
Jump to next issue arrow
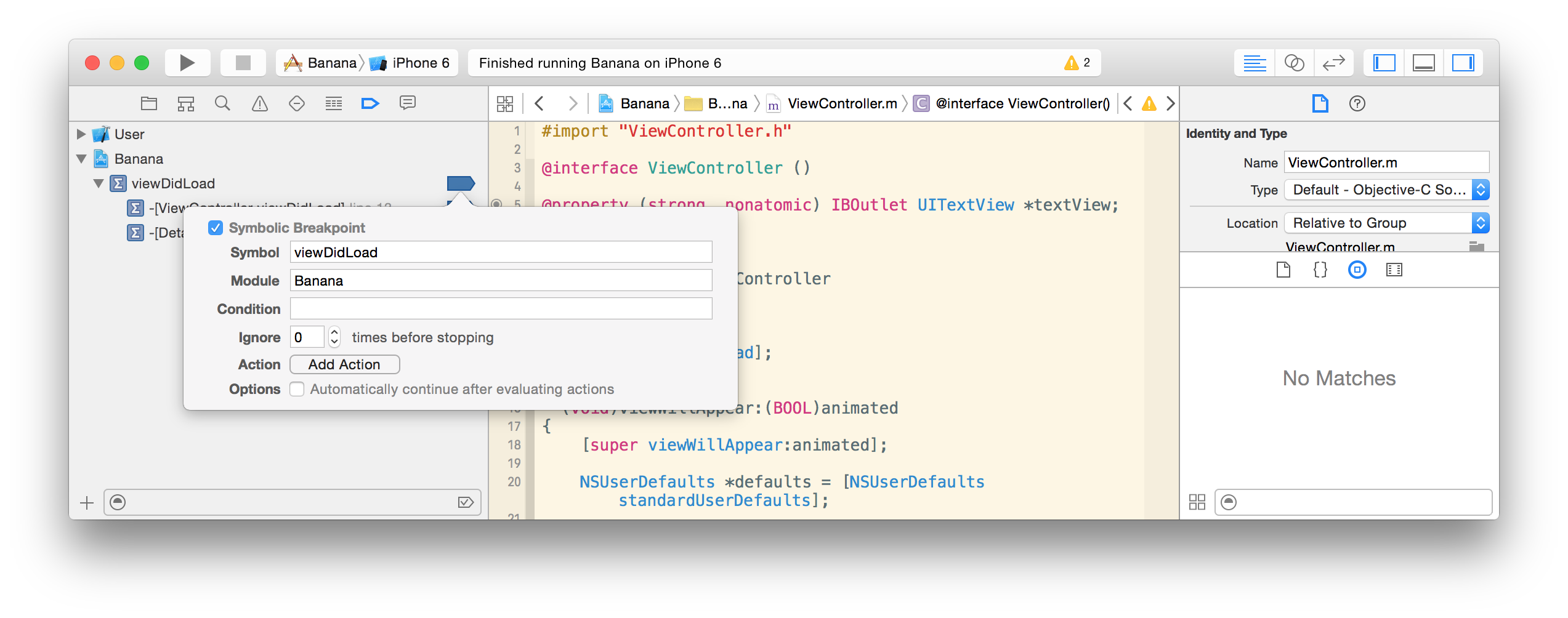pyautogui.click(x=1170, y=103)
